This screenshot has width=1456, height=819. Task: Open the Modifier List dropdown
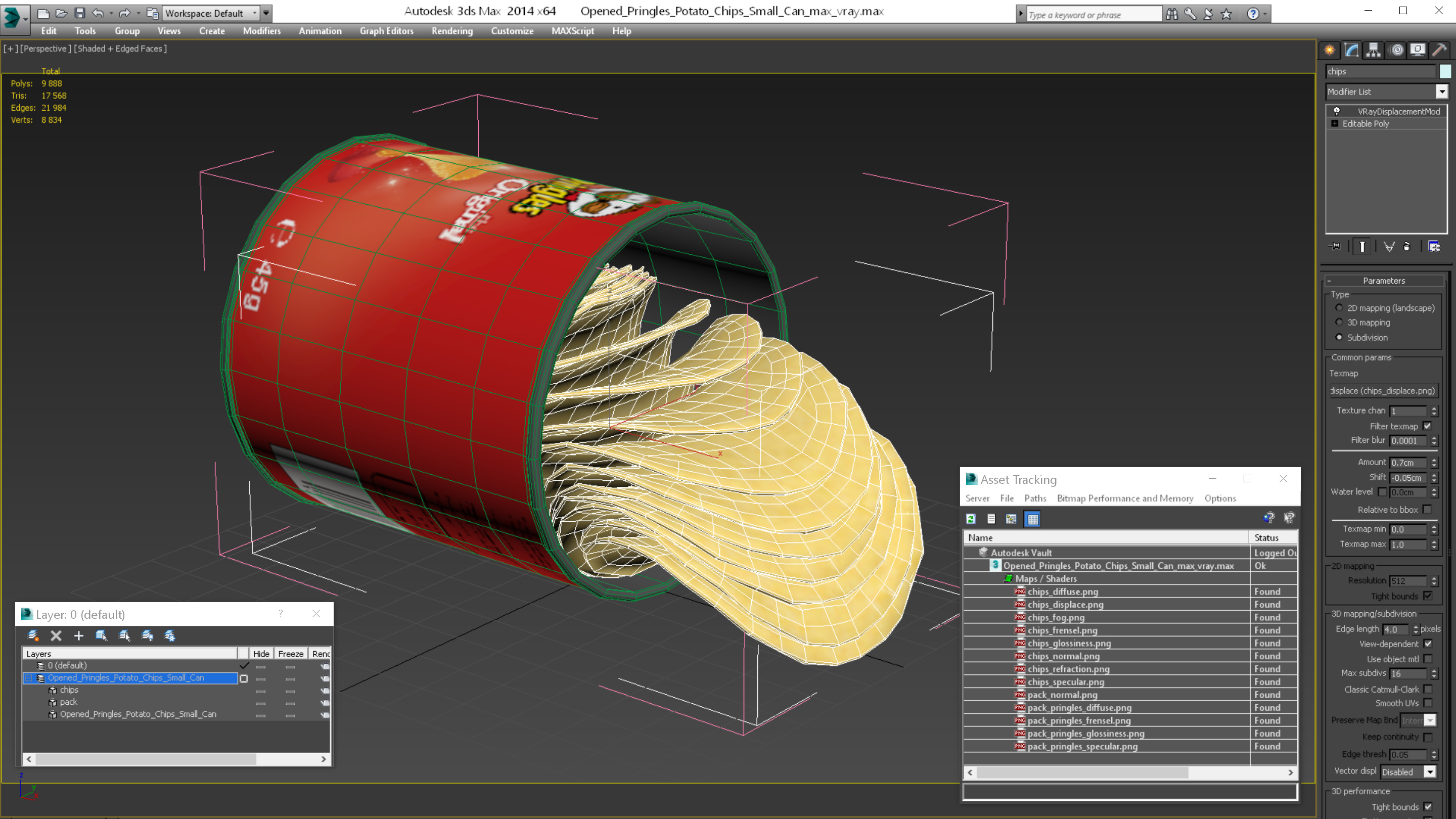point(1442,92)
